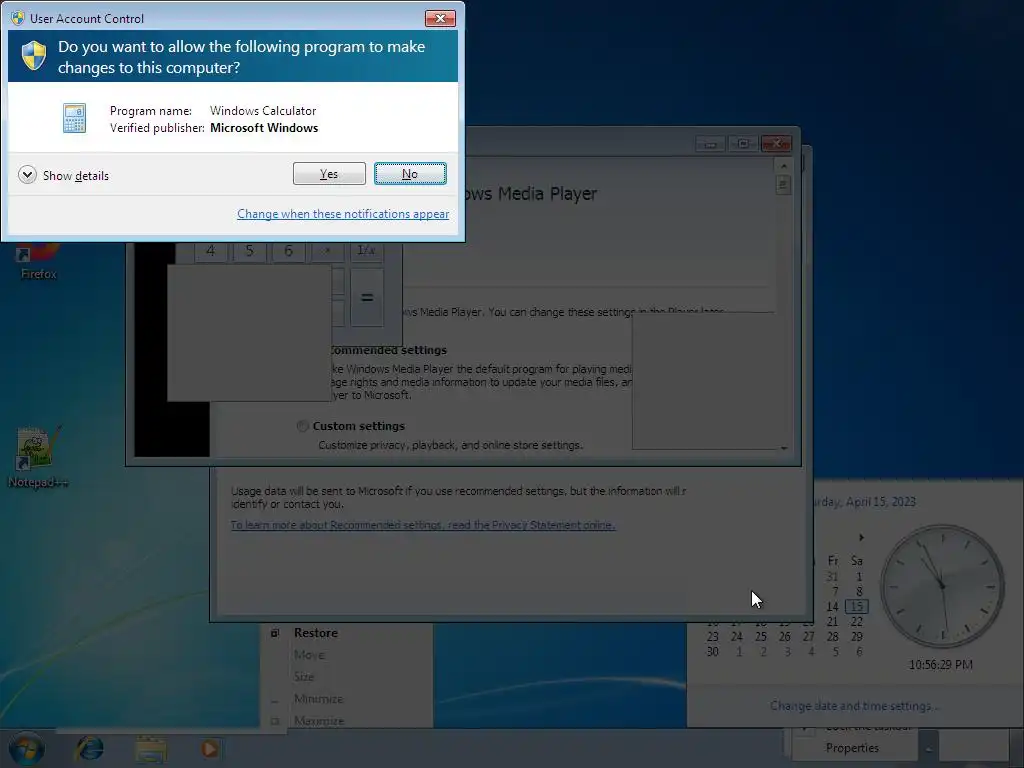Select April 24 in the calendar

point(737,637)
